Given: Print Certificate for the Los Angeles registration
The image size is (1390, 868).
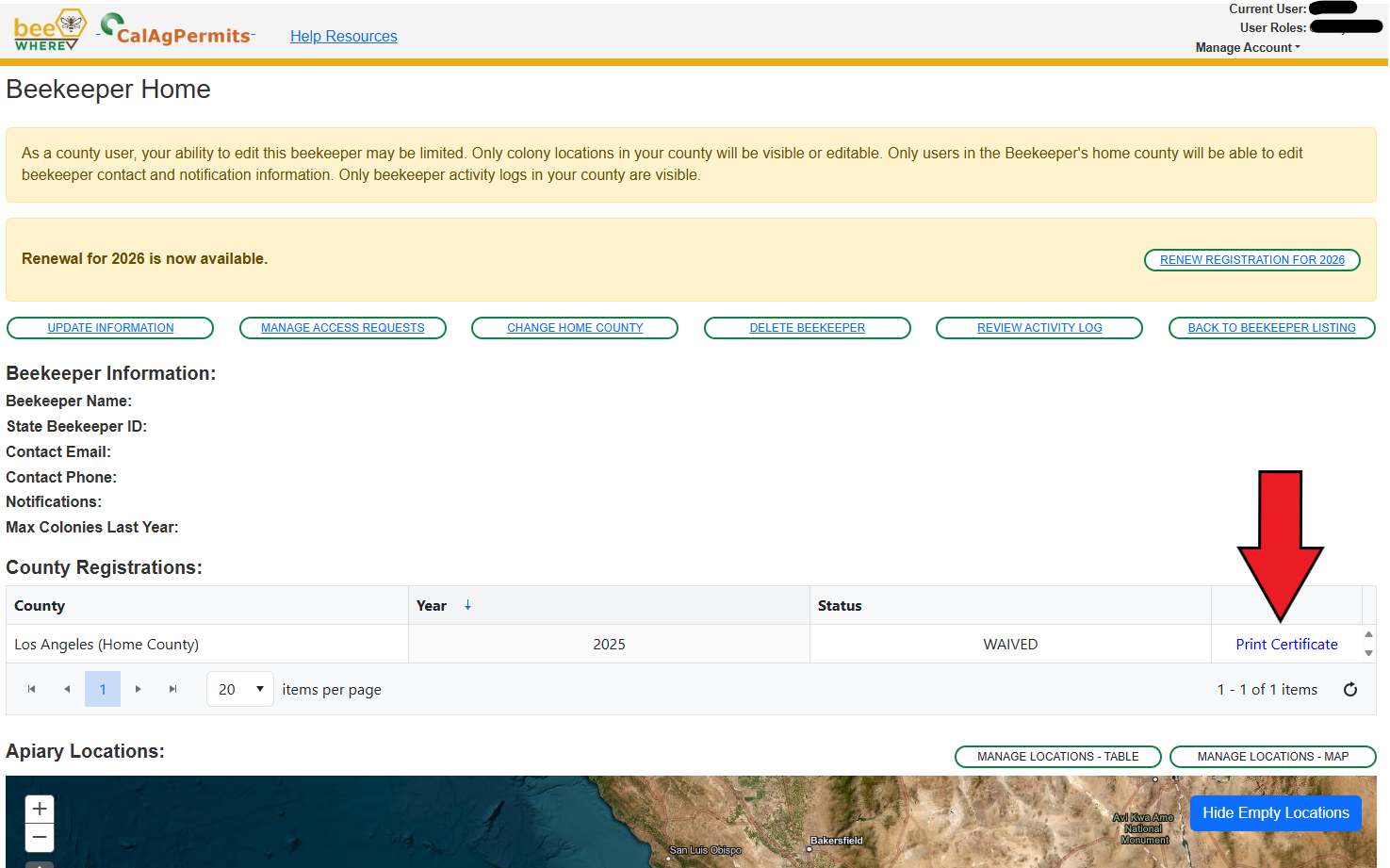Looking at the screenshot, I should tap(1287, 644).
